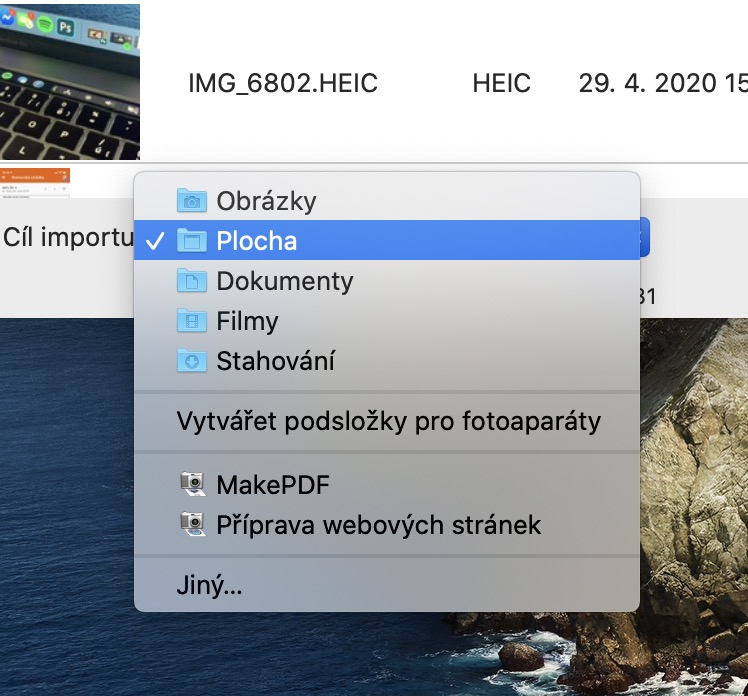Click the Filmy folder icon

click(x=190, y=321)
